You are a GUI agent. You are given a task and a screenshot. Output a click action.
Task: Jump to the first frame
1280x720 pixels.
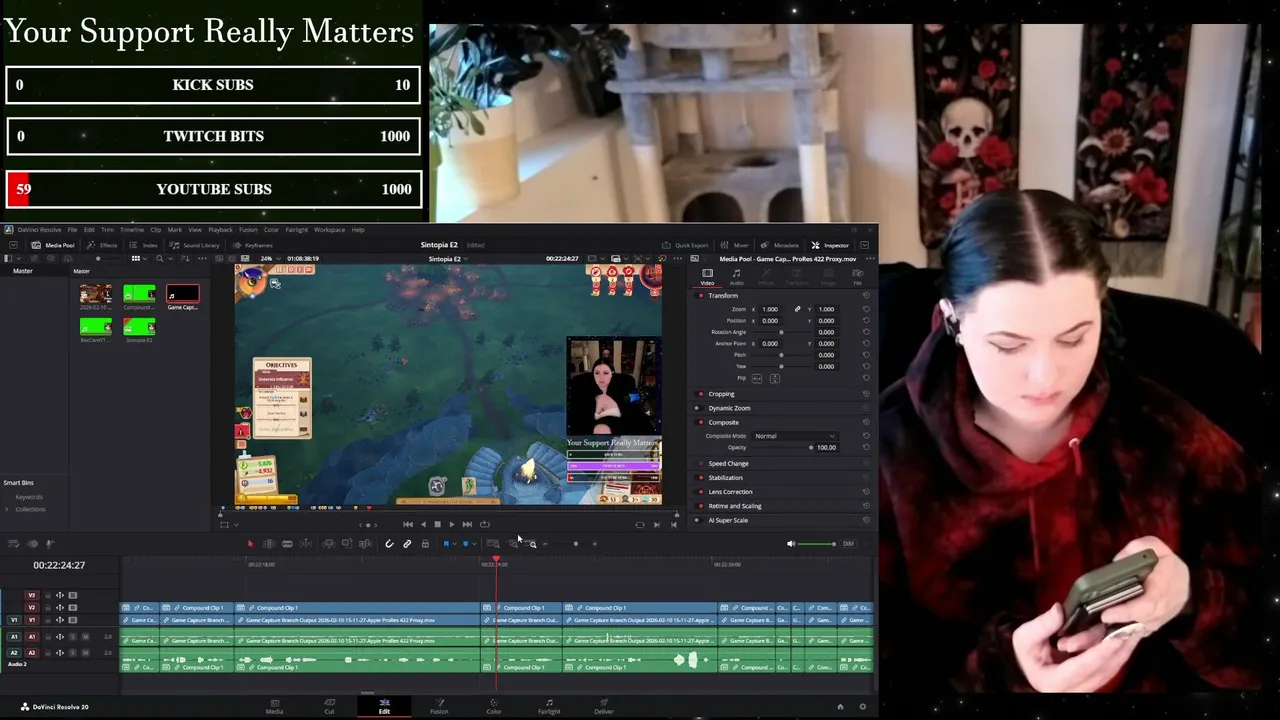pyautogui.click(x=407, y=524)
